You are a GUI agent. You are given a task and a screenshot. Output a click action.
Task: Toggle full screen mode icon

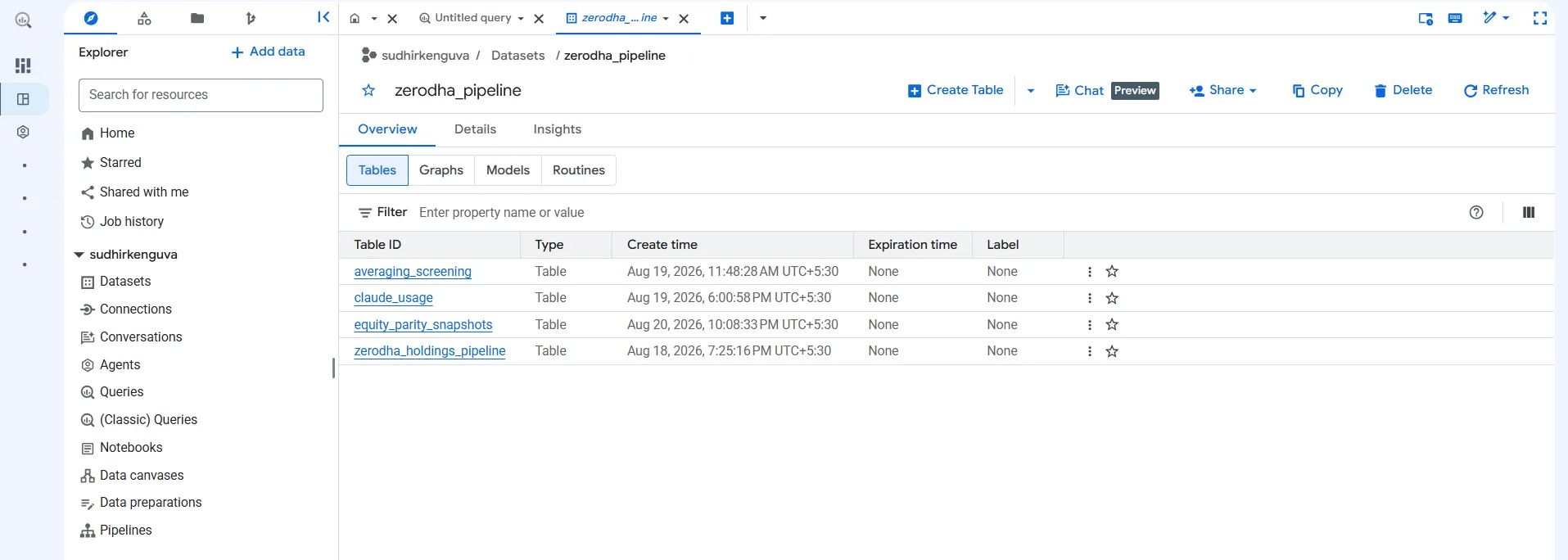coord(1540,18)
